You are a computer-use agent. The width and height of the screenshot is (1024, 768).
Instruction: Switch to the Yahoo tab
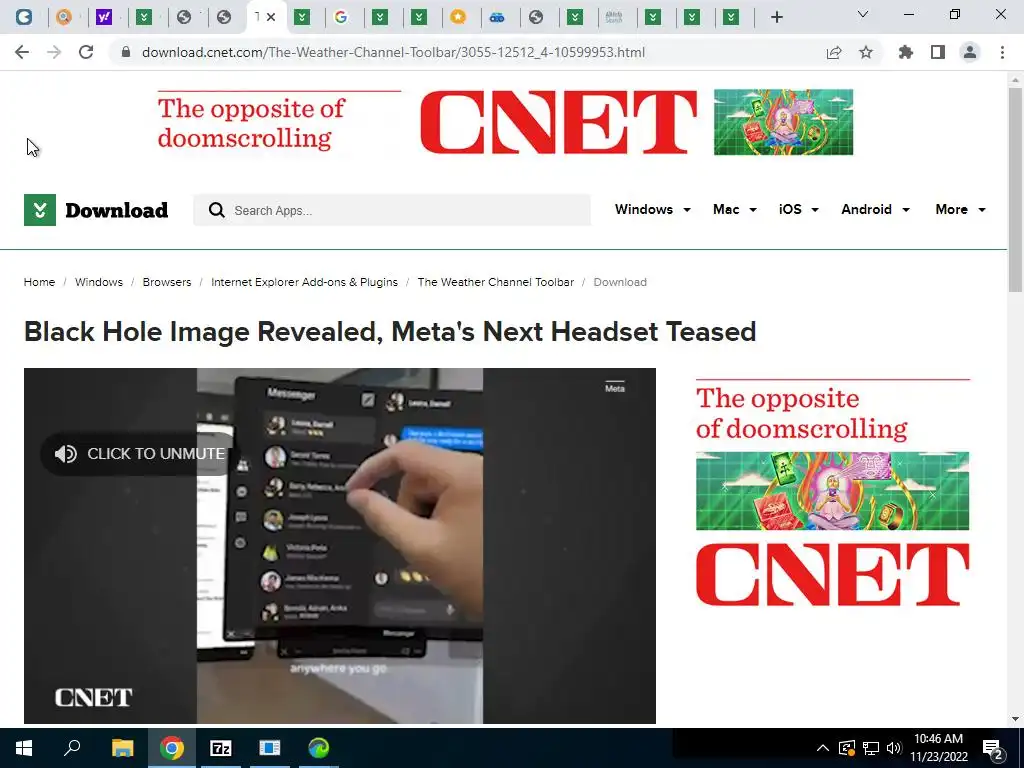pyautogui.click(x=104, y=17)
